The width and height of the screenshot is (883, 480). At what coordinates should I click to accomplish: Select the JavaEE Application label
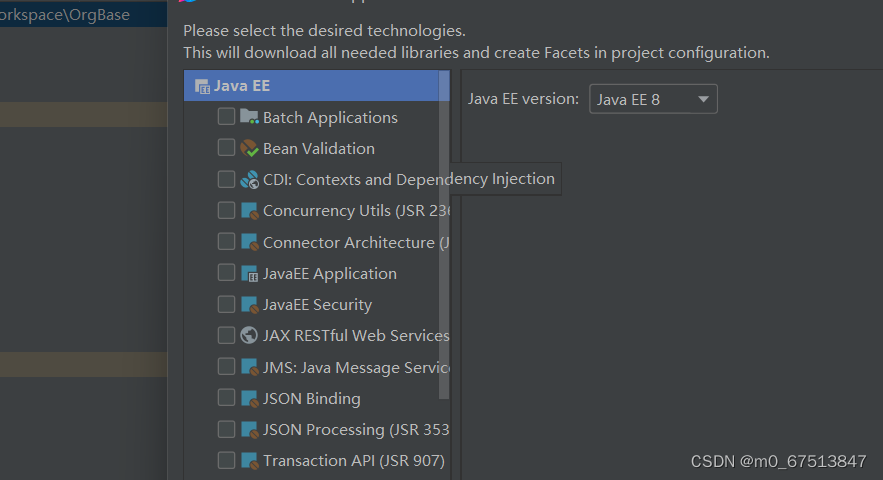click(x=329, y=274)
